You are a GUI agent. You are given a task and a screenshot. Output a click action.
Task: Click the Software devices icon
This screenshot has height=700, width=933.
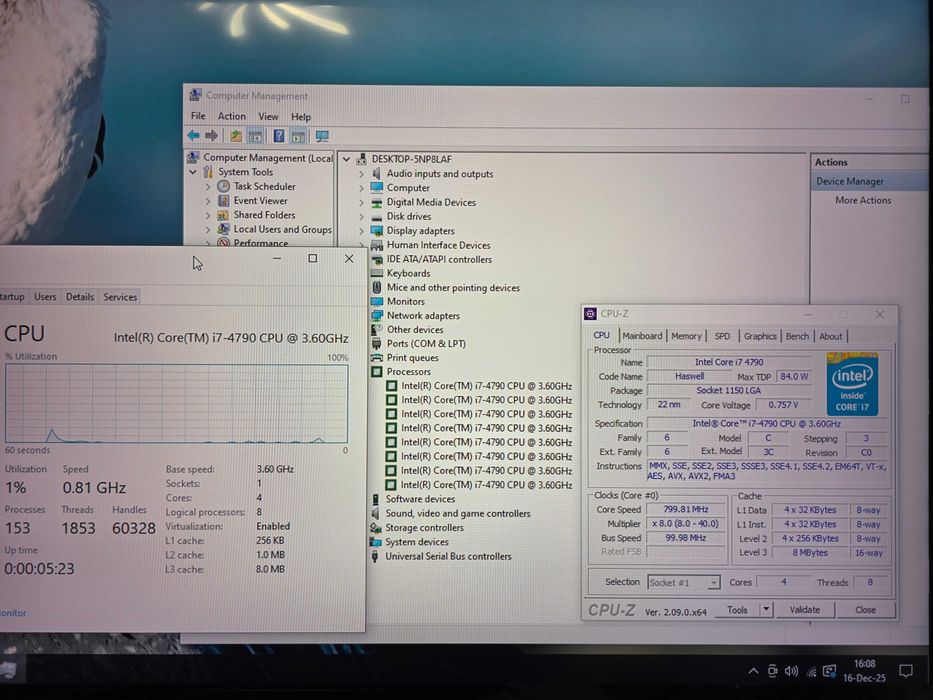[375, 499]
